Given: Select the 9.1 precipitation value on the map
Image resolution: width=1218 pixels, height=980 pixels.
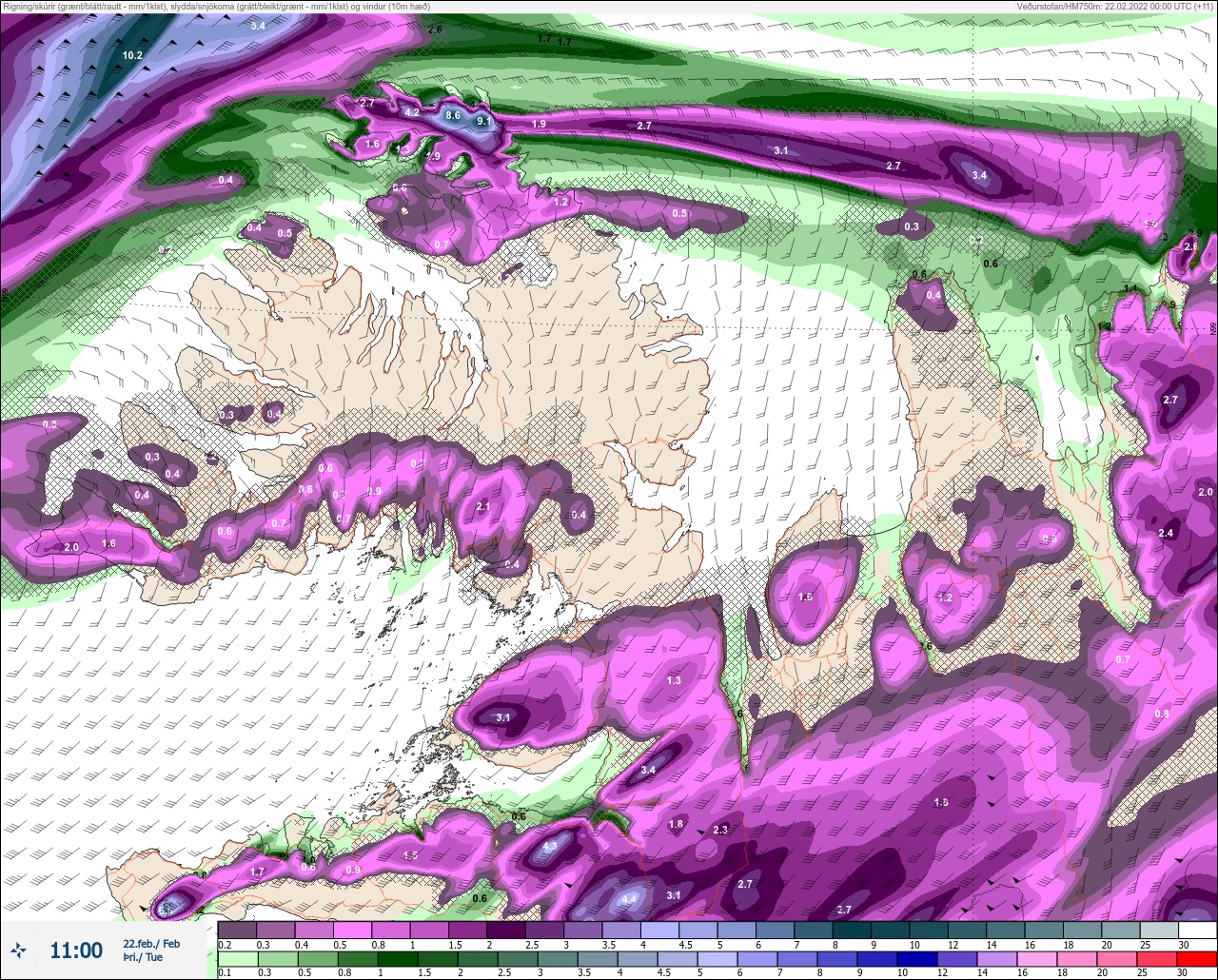Looking at the screenshot, I should [484, 121].
